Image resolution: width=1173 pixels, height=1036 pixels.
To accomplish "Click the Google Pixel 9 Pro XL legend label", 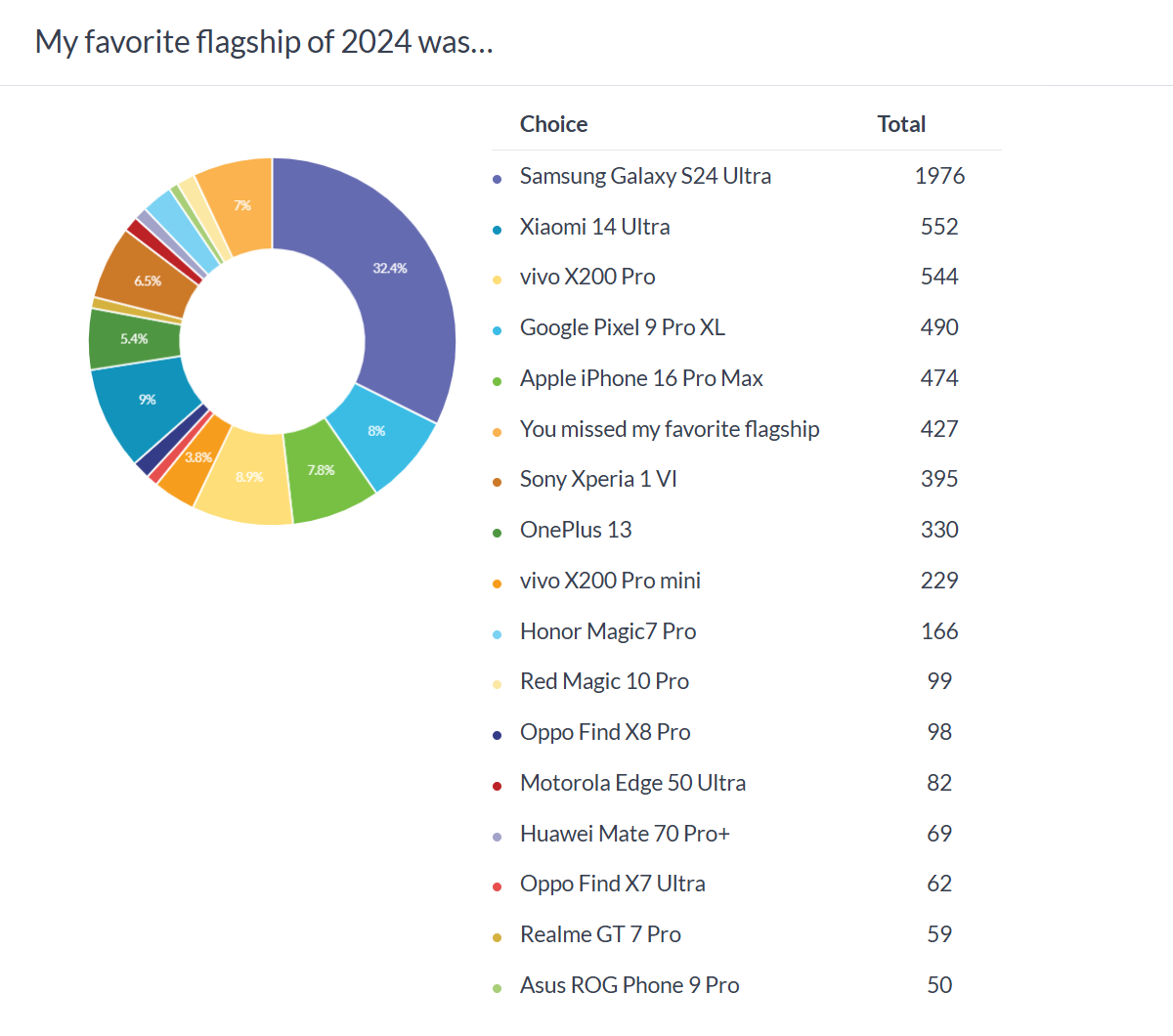I will (622, 327).
